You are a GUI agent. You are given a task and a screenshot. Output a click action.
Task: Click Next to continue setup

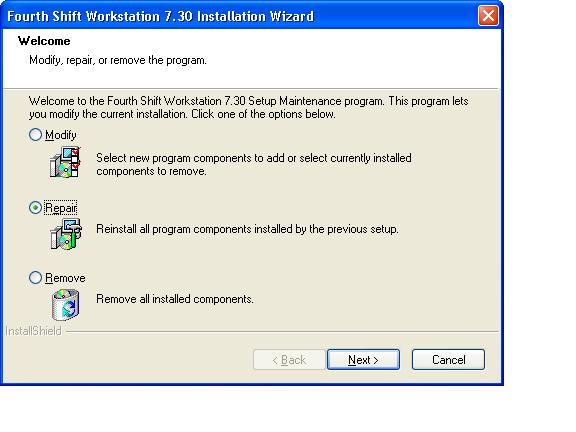(x=363, y=360)
